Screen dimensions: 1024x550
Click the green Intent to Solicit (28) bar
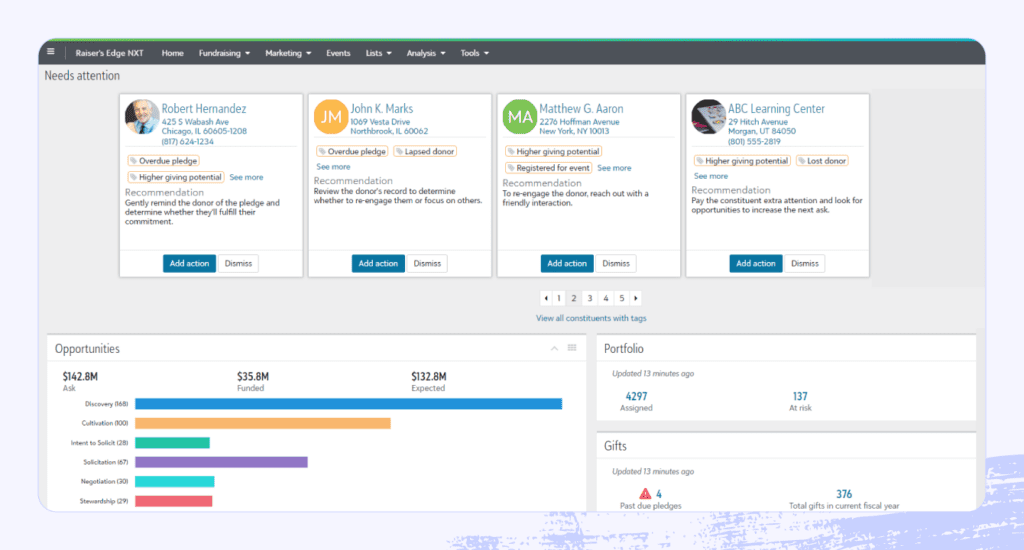[x=172, y=443]
